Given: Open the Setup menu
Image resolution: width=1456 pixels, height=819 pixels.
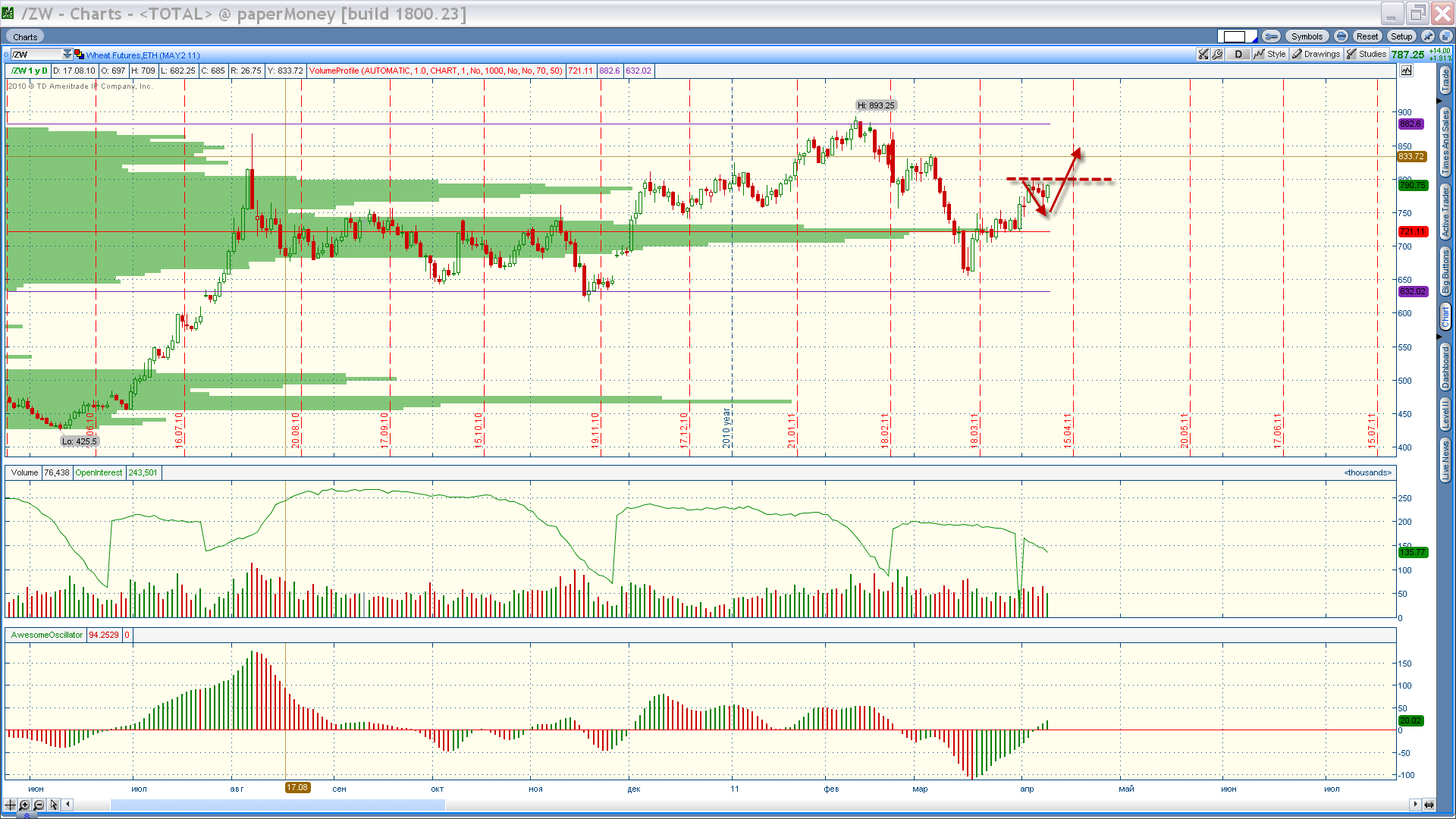Looking at the screenshot, I should click(1401, 36).
